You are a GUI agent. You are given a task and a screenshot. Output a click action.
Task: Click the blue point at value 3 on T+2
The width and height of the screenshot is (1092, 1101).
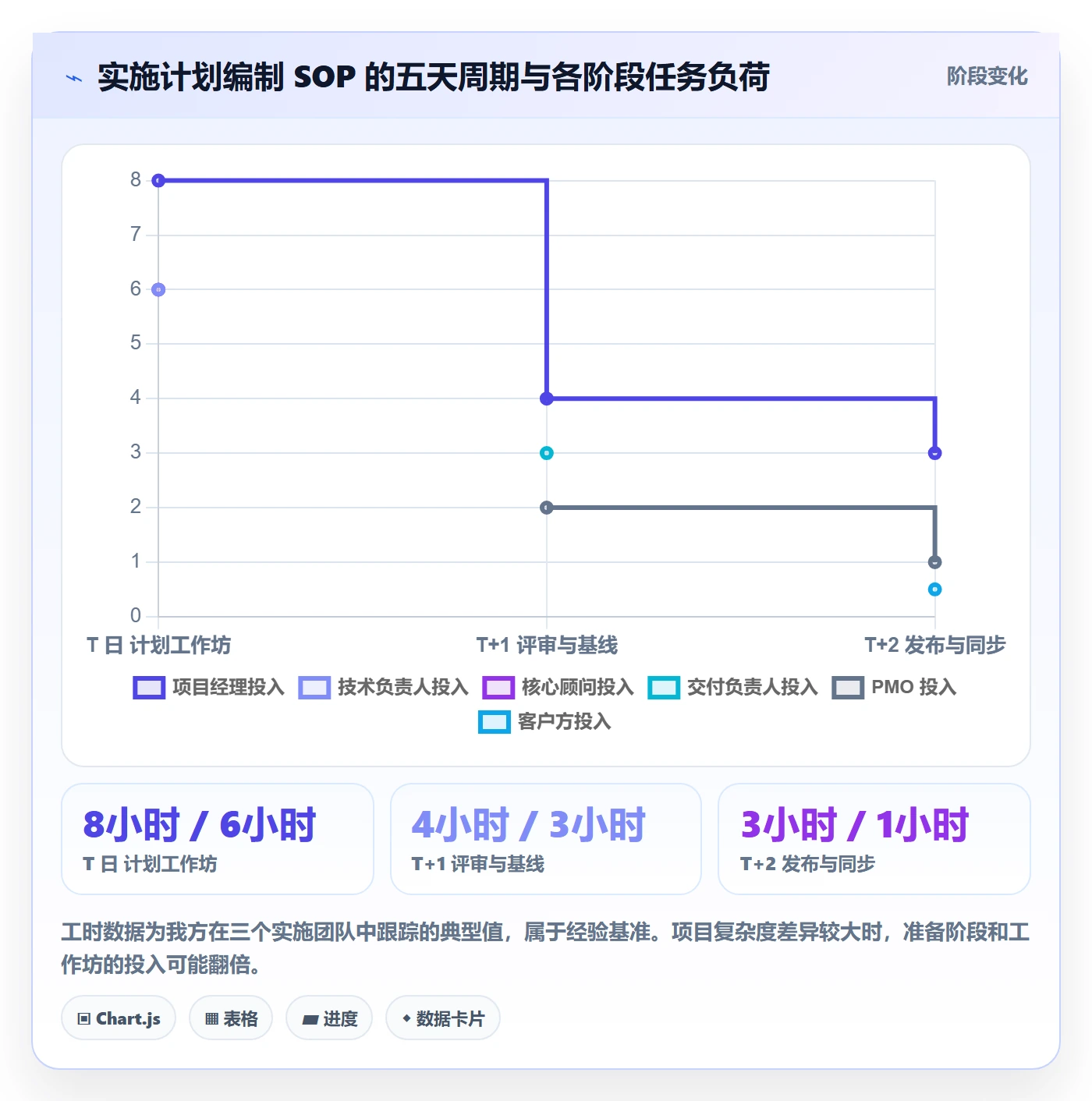(935, 453)
